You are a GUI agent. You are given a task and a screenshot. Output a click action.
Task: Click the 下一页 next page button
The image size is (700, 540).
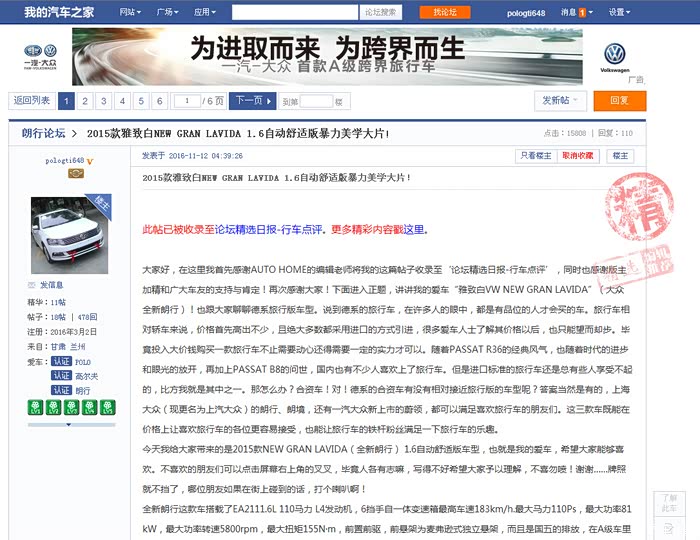coord(253,100)
